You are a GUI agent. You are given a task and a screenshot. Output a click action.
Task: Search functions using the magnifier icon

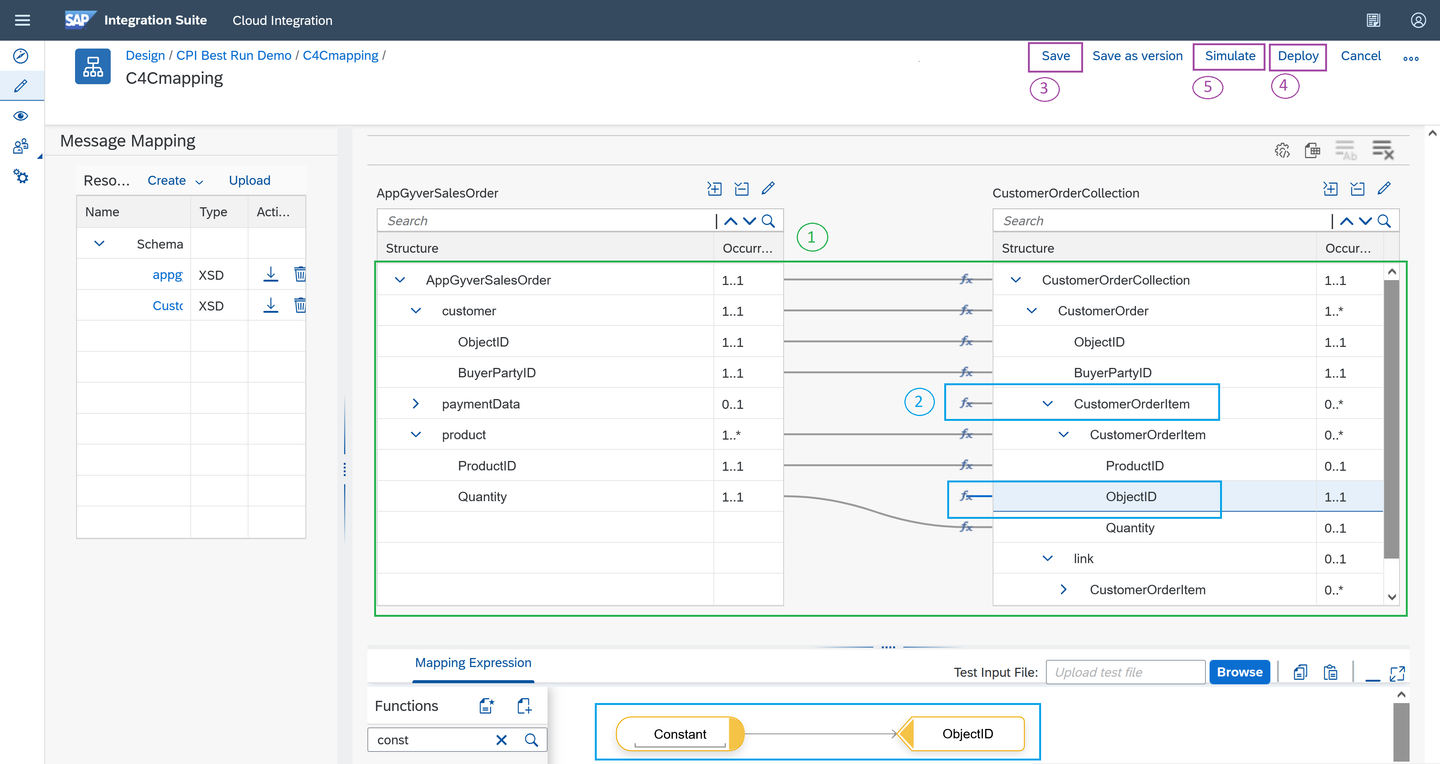coord(532,740)
